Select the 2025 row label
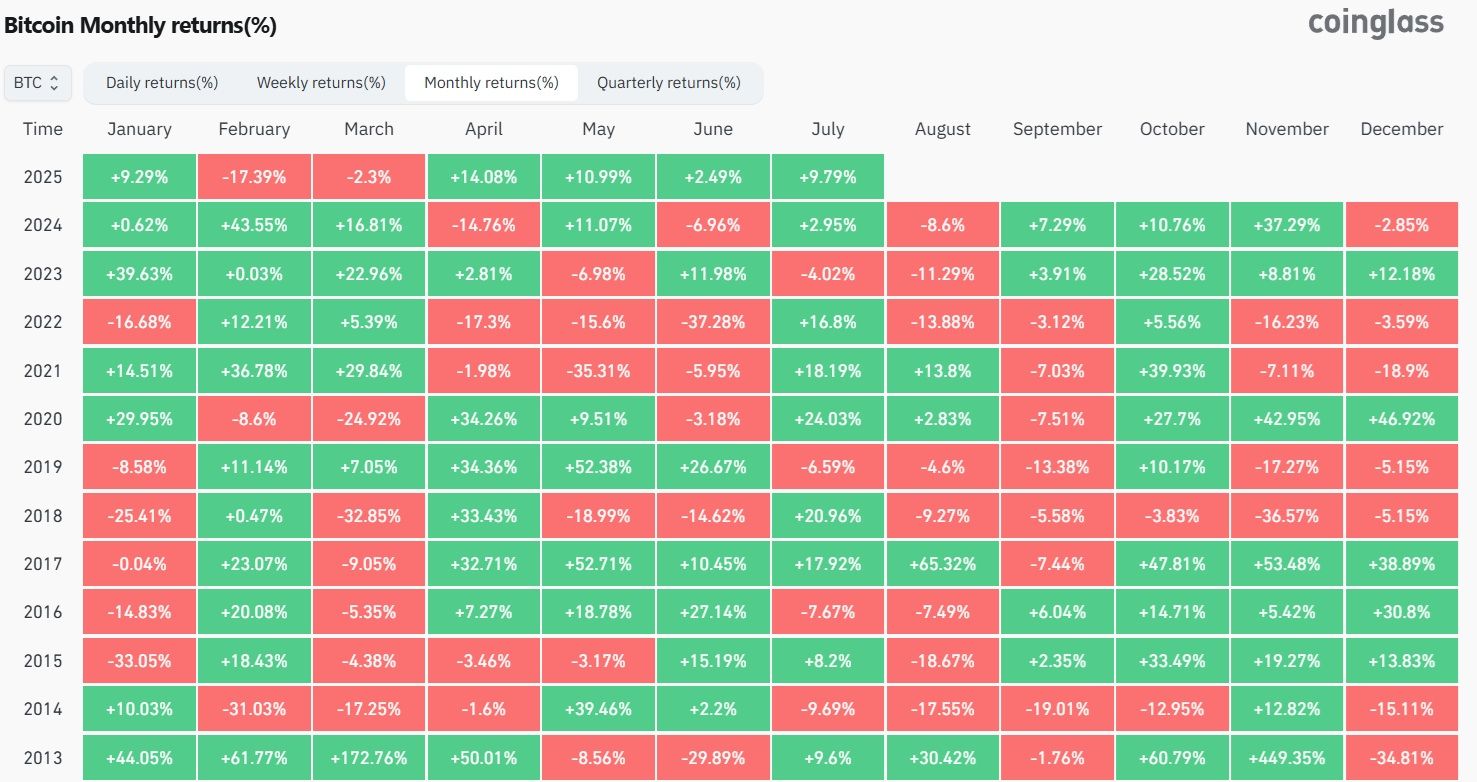The height and width of the screenshot is (782, 1477). point(43,177)
